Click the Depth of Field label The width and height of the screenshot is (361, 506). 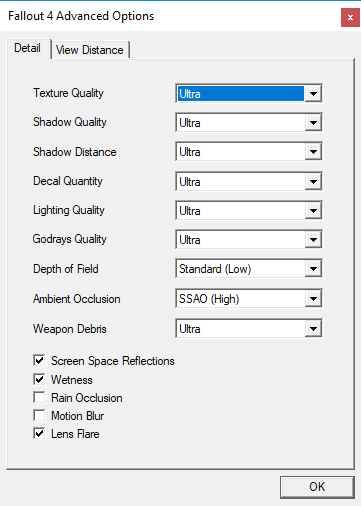coord(66,269)
